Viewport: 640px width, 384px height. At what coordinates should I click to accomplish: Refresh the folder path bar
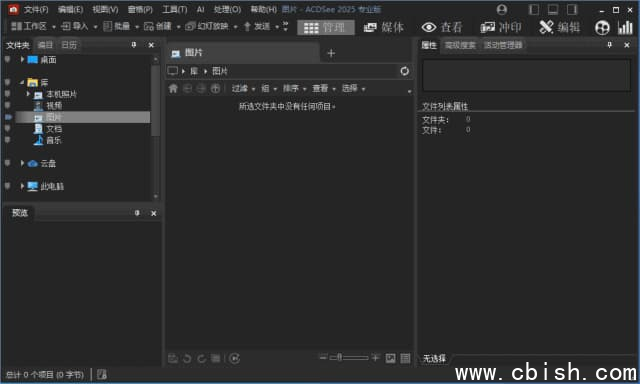pyautogui.click(x=404, y=71)
